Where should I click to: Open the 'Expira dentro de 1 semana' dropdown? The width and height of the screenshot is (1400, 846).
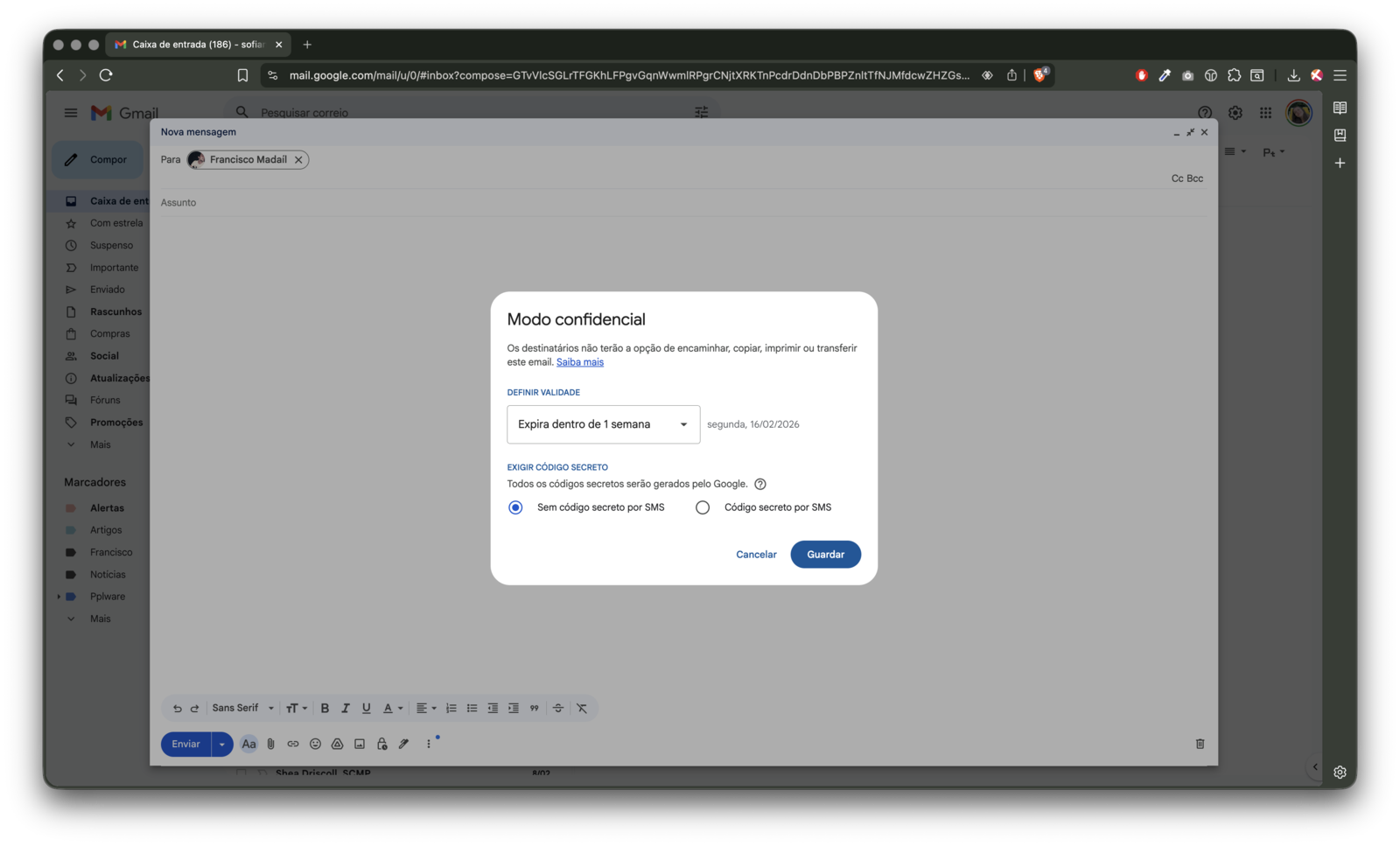coord(603,424)
